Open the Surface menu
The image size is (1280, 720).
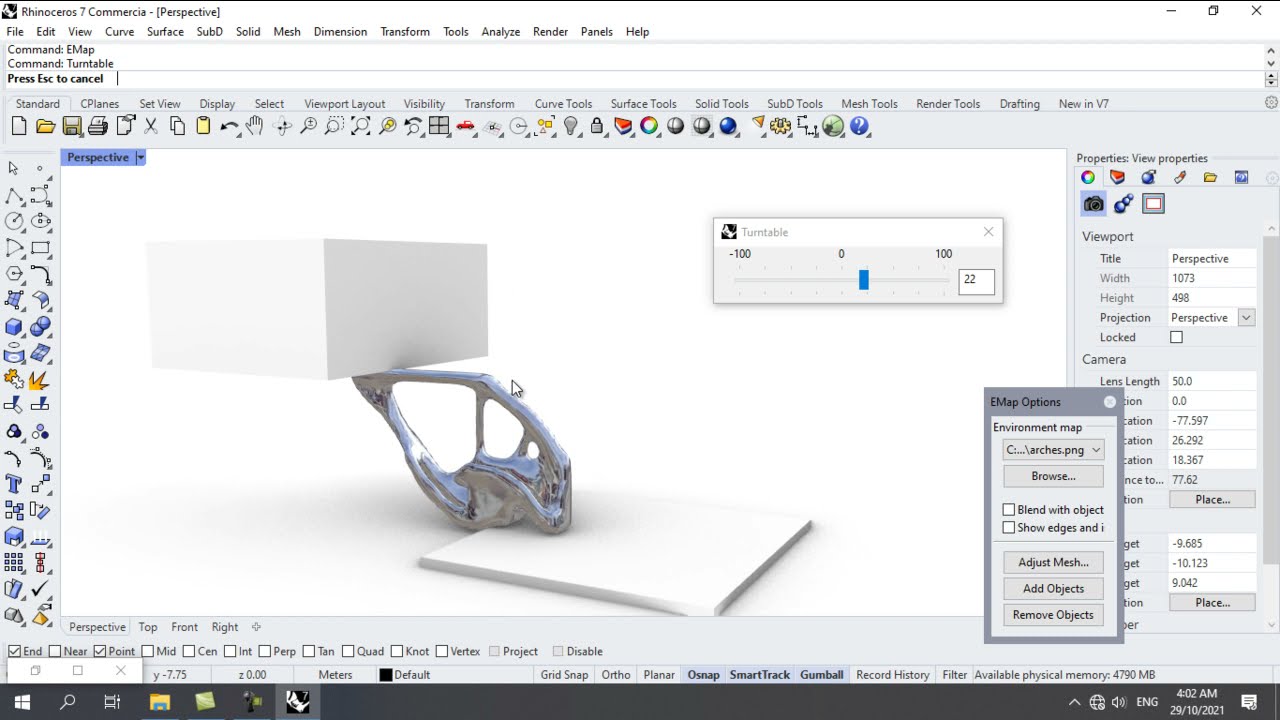coord(165,32)
